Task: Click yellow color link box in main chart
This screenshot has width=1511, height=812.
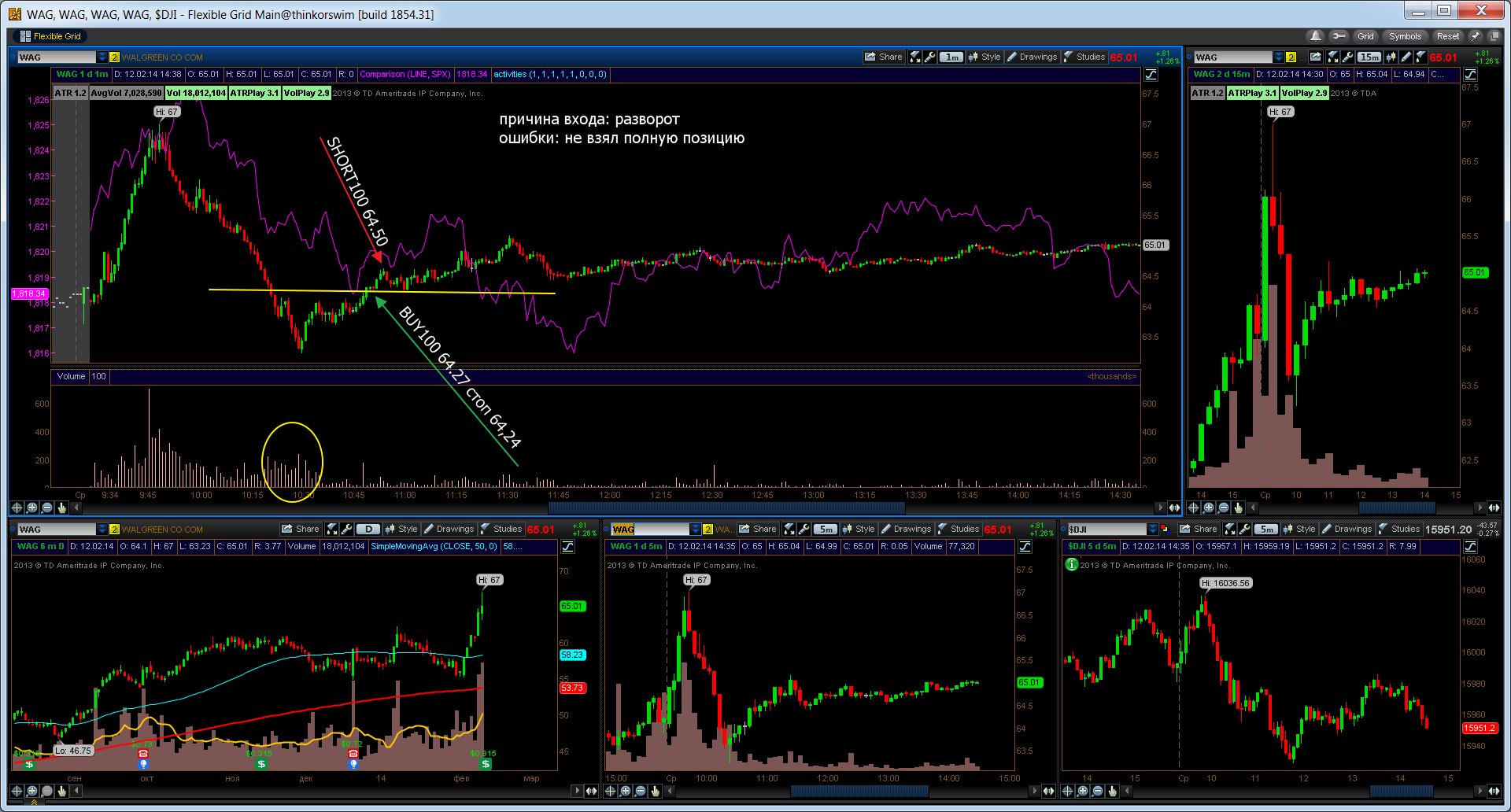Action: tap(114, 57)
